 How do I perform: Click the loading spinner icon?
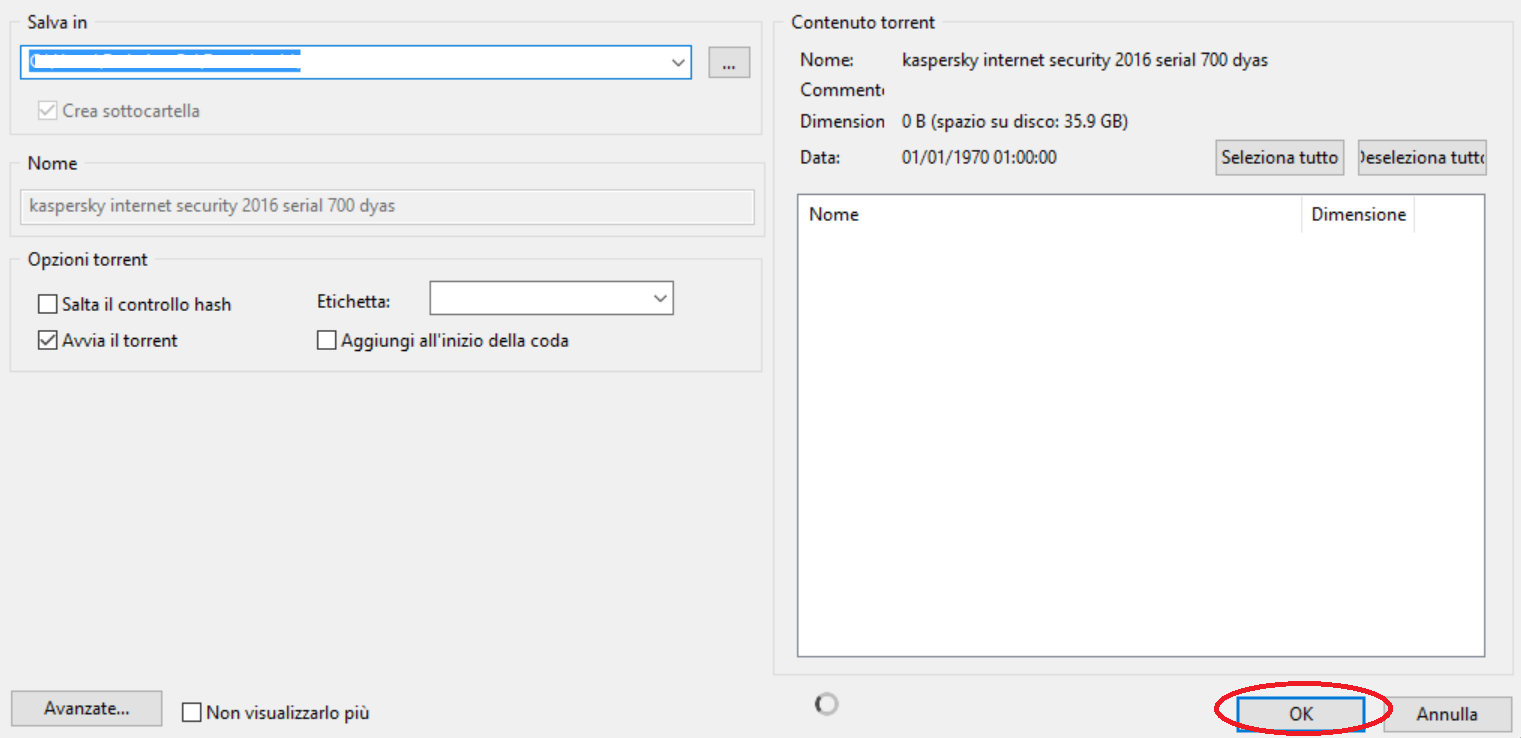point(826,704)
